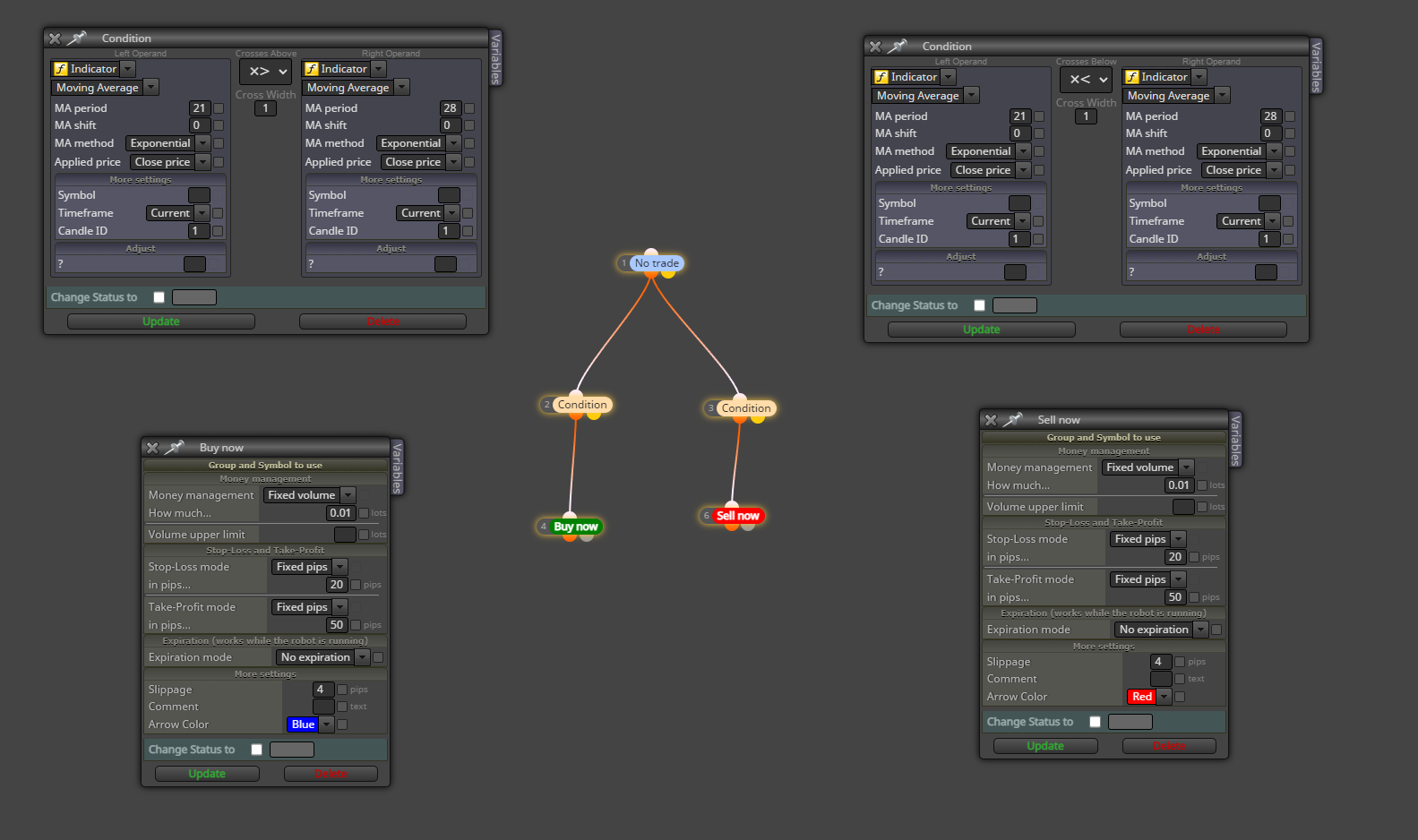The image size is (1418, 840).
Task: Pin the Buy now panel
Action: 174,447
